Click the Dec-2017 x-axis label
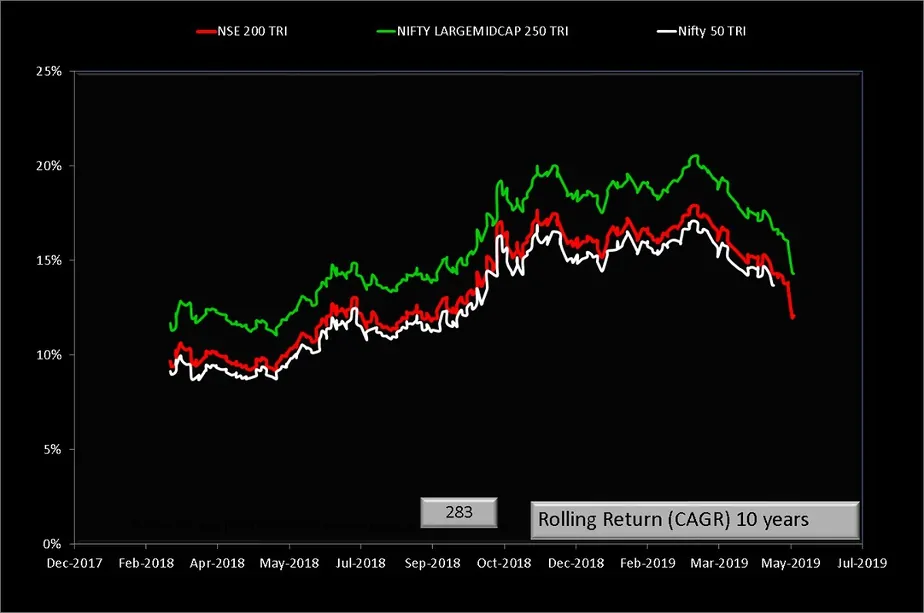924x613 pixels. coord(74,563)
